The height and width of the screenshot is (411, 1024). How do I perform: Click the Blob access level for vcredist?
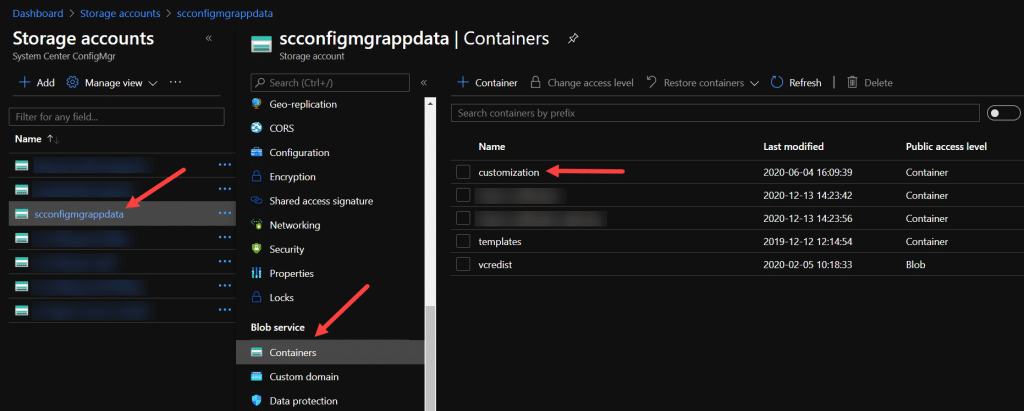915,264
